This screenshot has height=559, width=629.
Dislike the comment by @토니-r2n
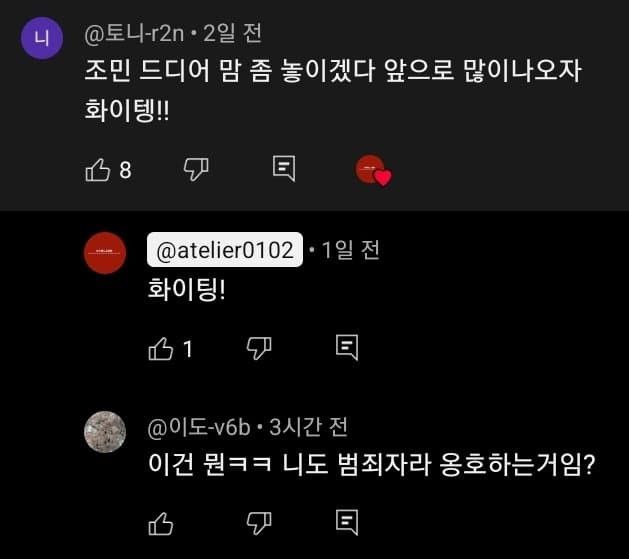coord(195,170)
